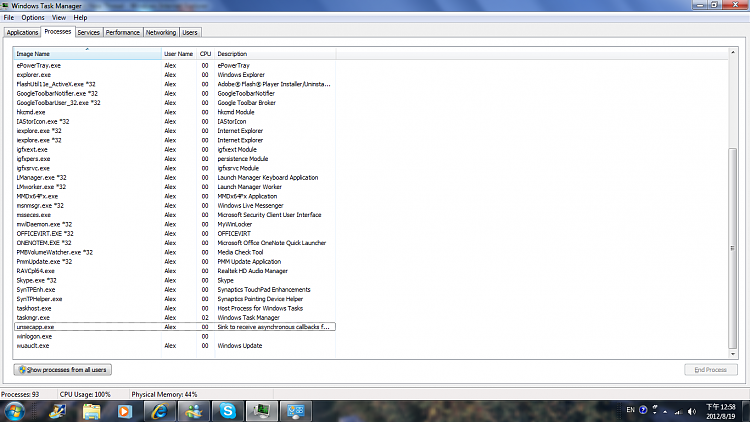Screen dimensions: 750x422
Task: Open the control panel taskbar window
Action: point(296,411)
